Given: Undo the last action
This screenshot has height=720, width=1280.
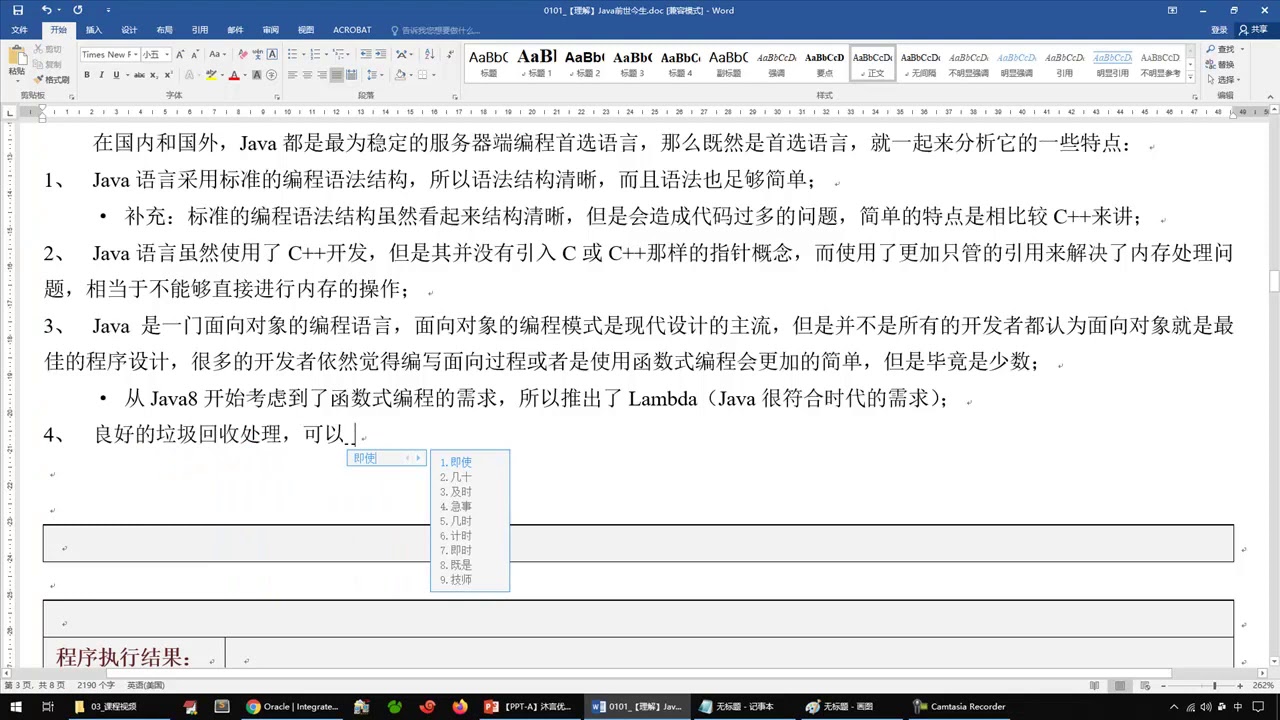Looking at the screenshot, I should [x=46, y=10].
